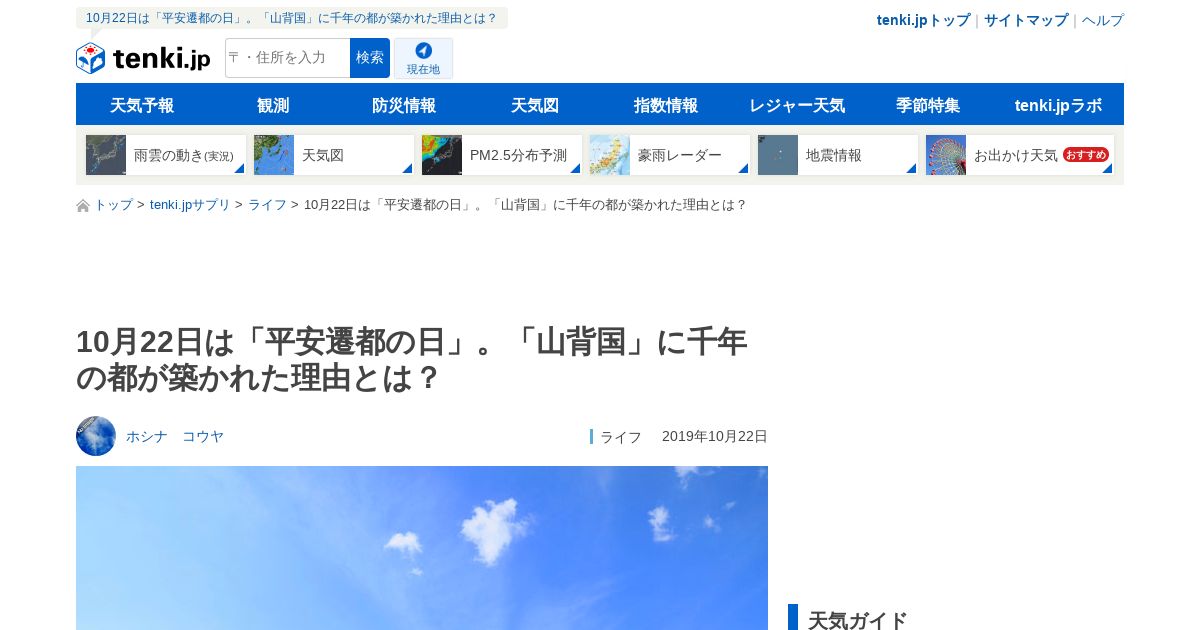Click the 検索 search button

(x=370, y=58)
